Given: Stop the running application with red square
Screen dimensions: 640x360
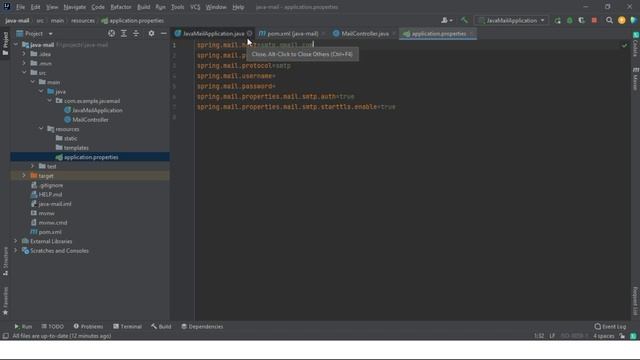Looking at the screenshot, I should click(x=594, y=20).
